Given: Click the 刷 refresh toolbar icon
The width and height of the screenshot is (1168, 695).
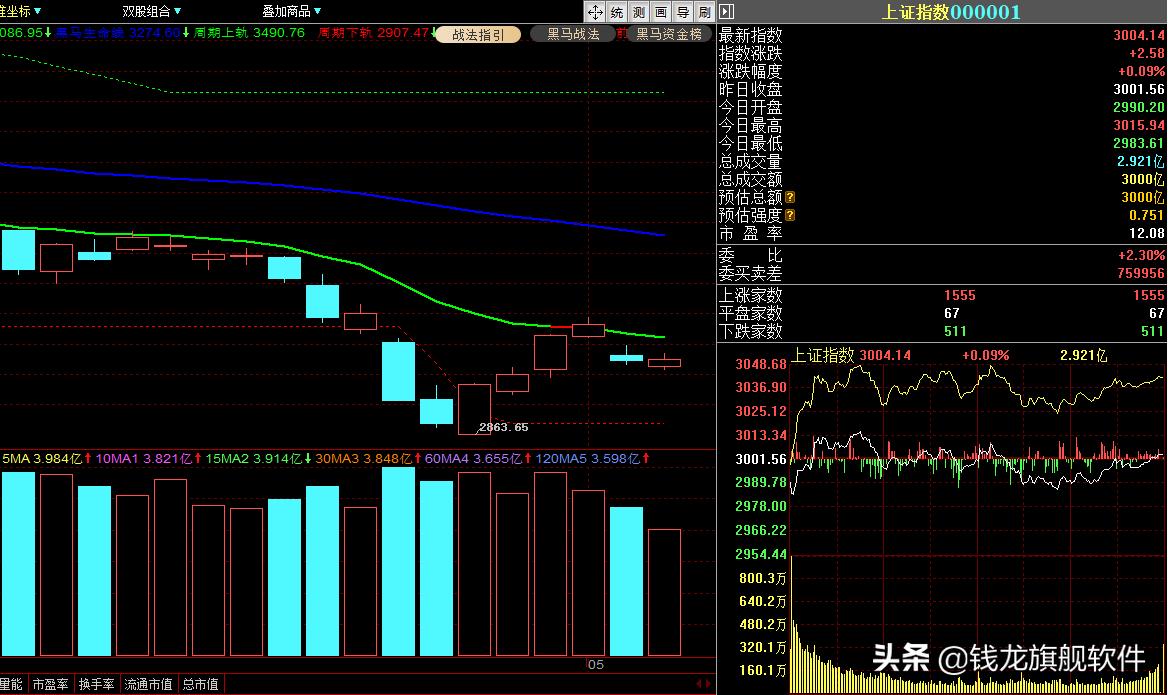Looking at the screenshot, I should coord(704,12).
